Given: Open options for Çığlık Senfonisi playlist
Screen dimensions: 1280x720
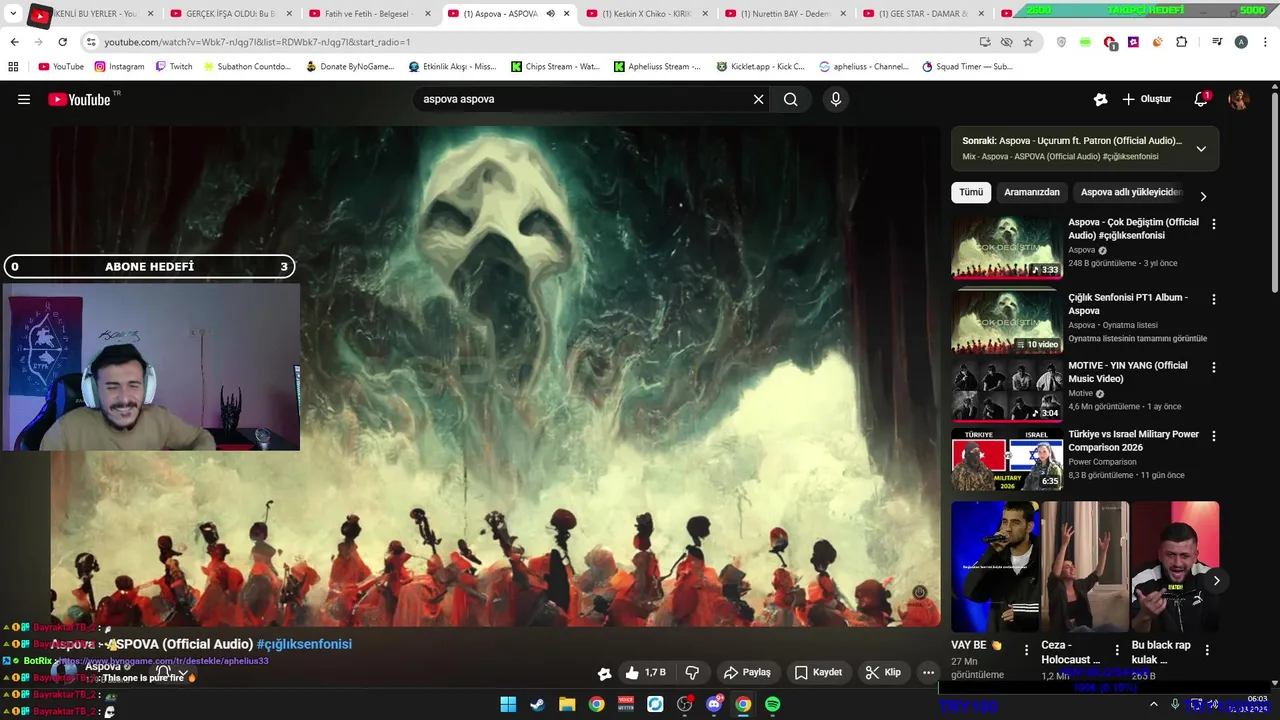Looking at the screenshot, I should pos(1214,300).
